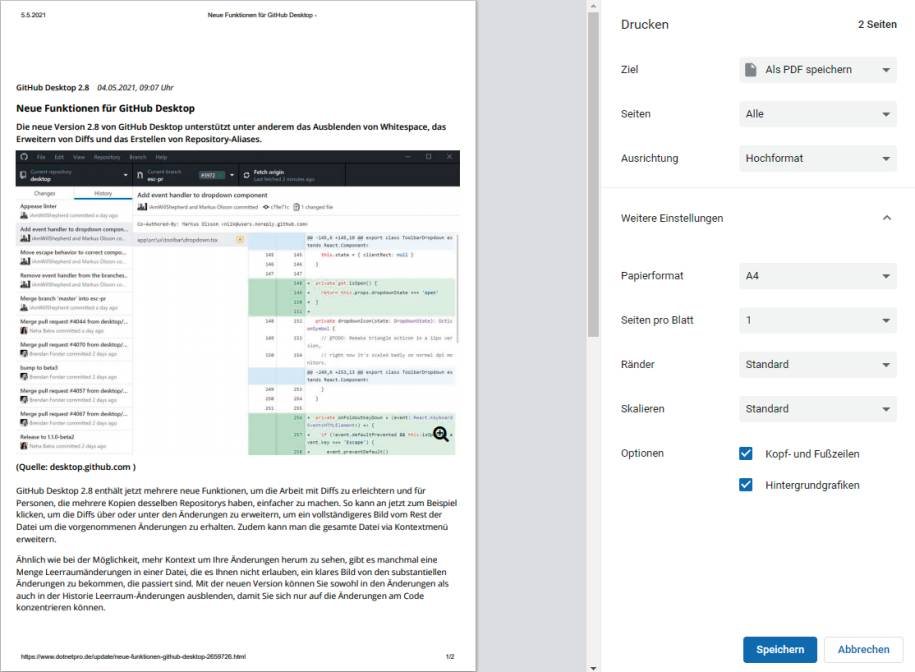915x672 pixels.
Task: Click the header date "5.5.2021" in the preview
Action: [33, 15]
